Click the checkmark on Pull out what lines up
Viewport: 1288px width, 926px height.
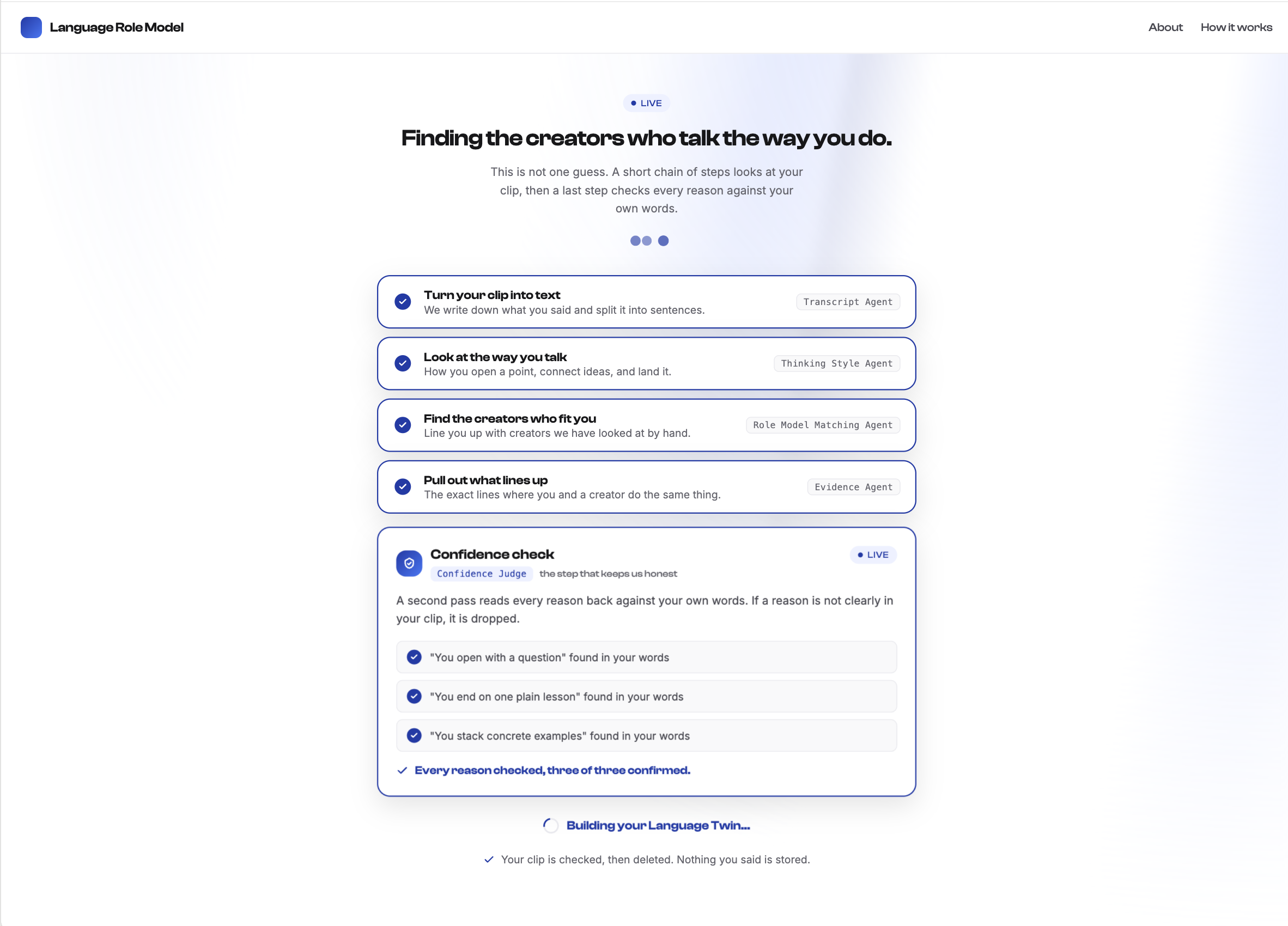pyautogui.click(x=403, y=486)
